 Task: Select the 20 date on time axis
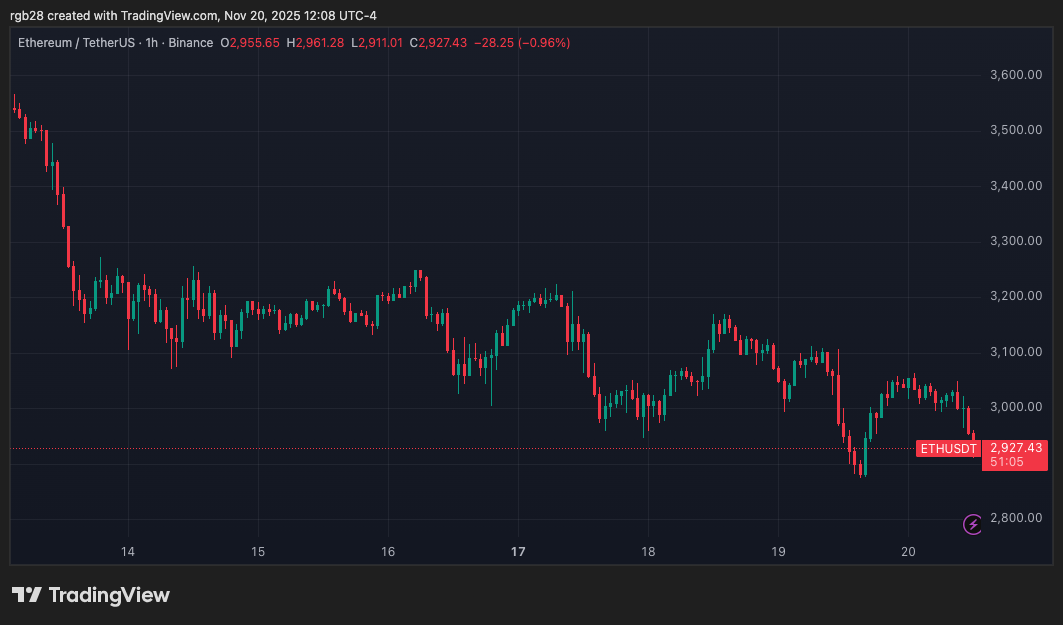pos(908,551)
